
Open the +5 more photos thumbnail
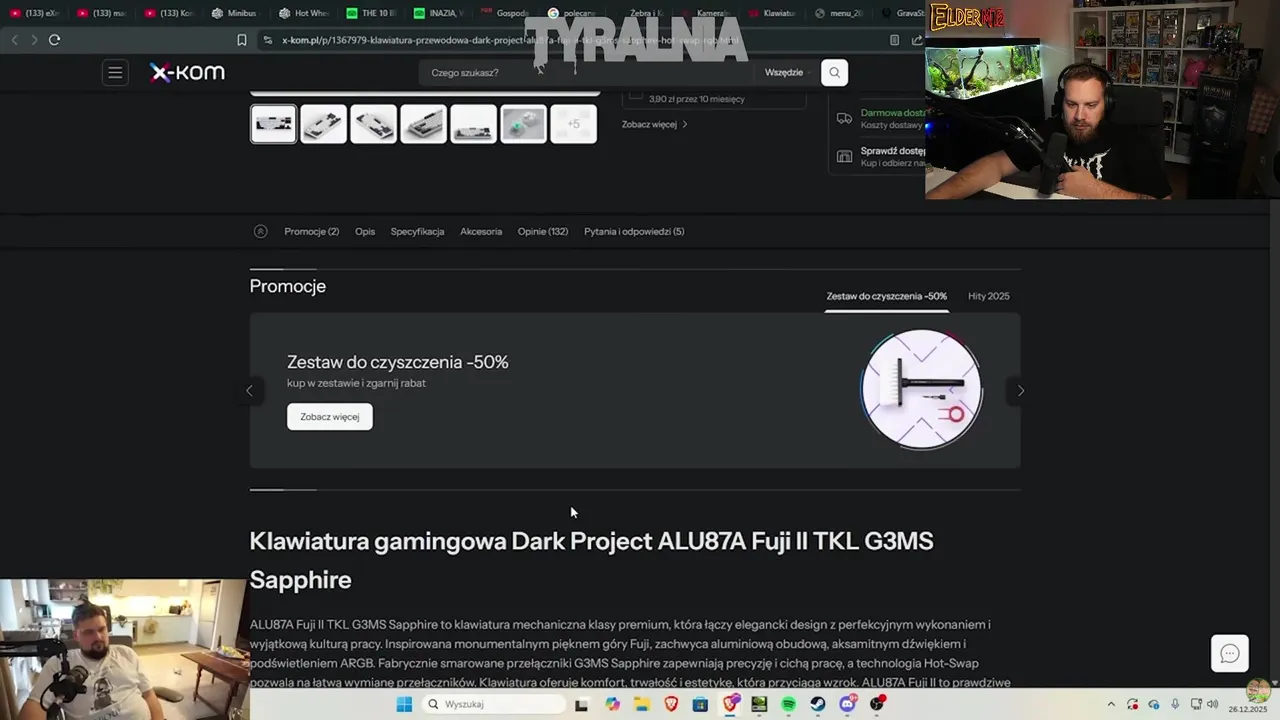(x=573, y=124)
